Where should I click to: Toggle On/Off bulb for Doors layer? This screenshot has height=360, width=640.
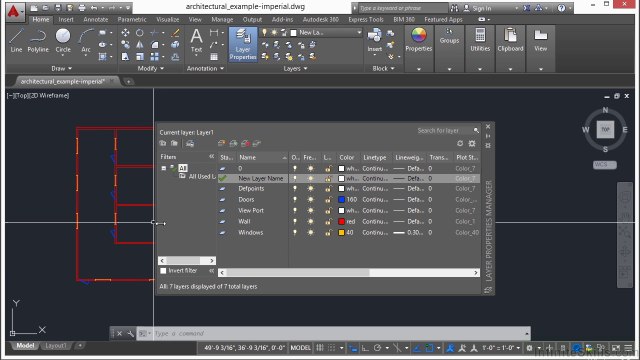tap(295, 200)
